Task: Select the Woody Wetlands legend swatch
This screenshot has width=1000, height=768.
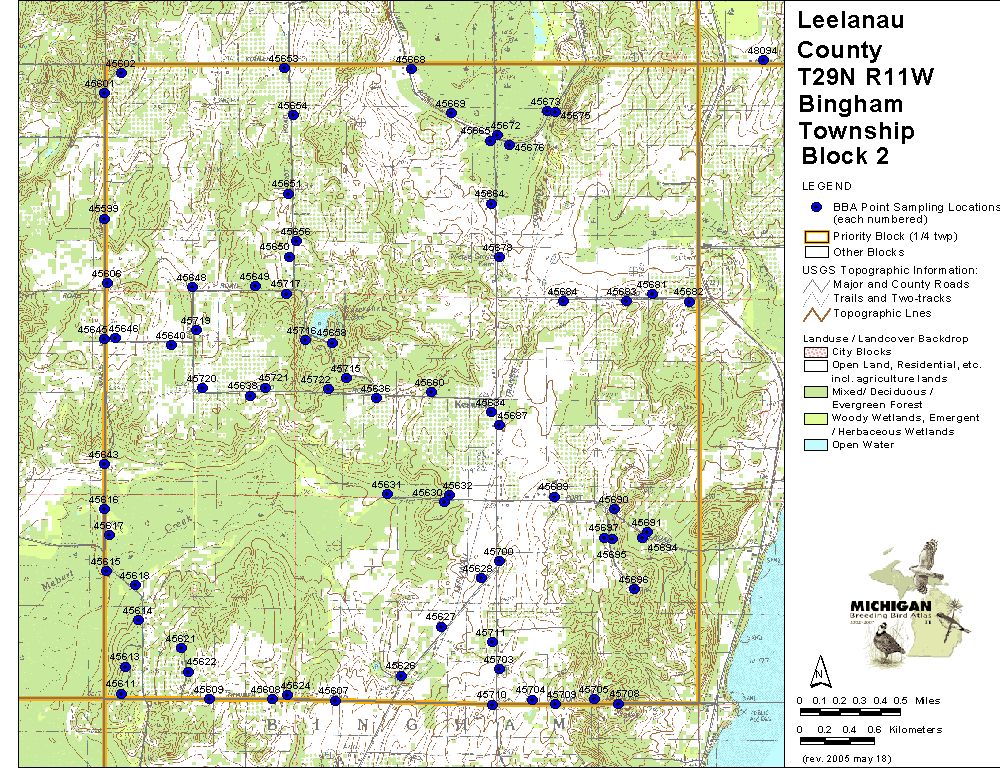Action: pos(815,419)
